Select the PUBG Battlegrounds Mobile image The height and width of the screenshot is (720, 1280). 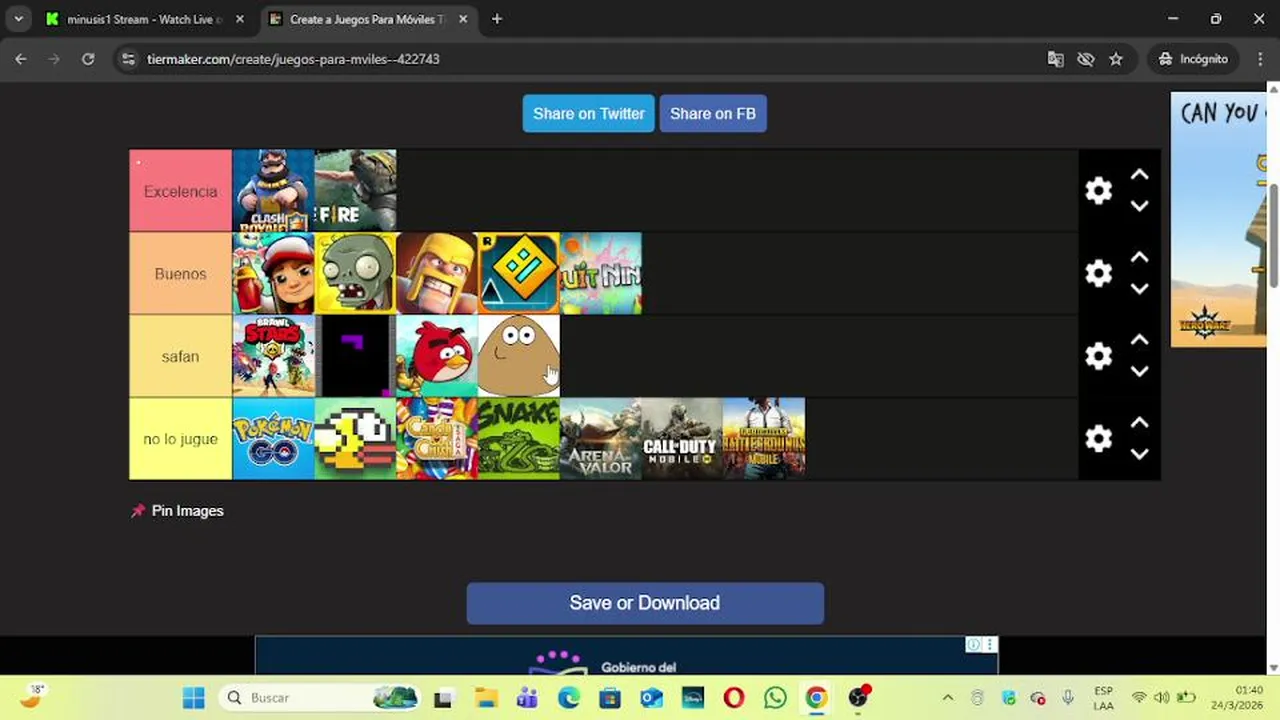point(764,438)
